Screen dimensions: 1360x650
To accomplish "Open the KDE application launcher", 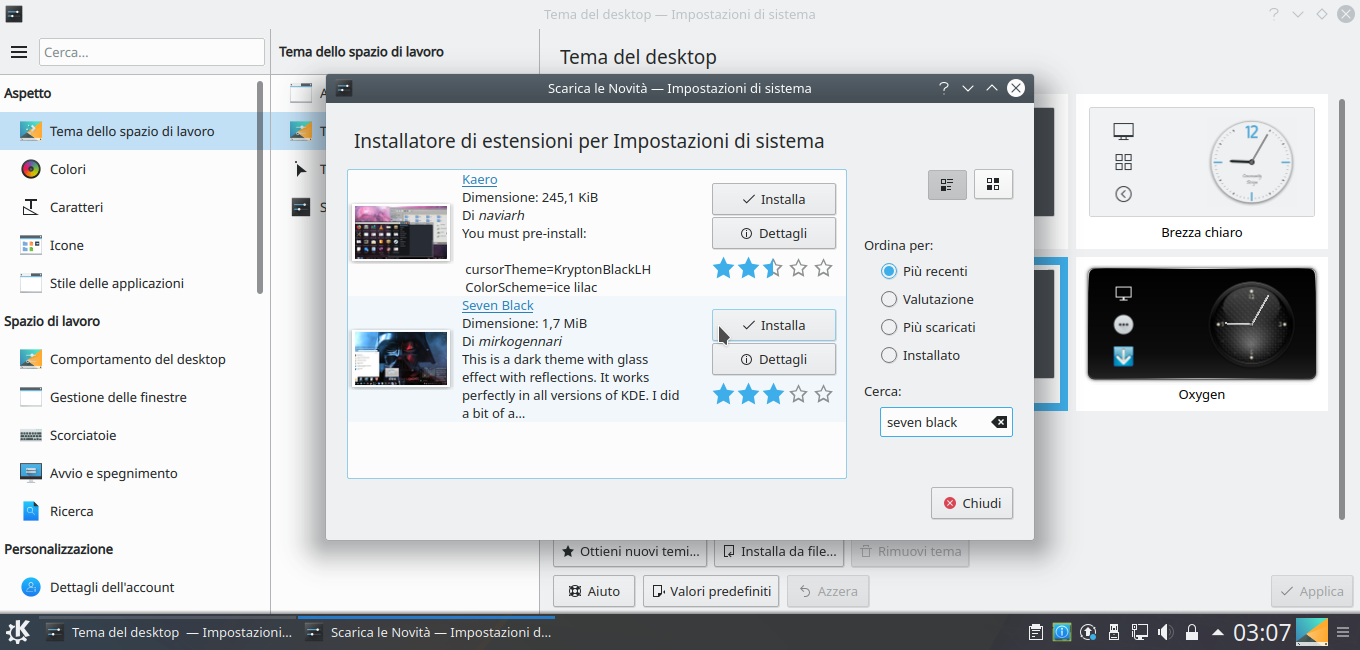I will coord(18,632).
